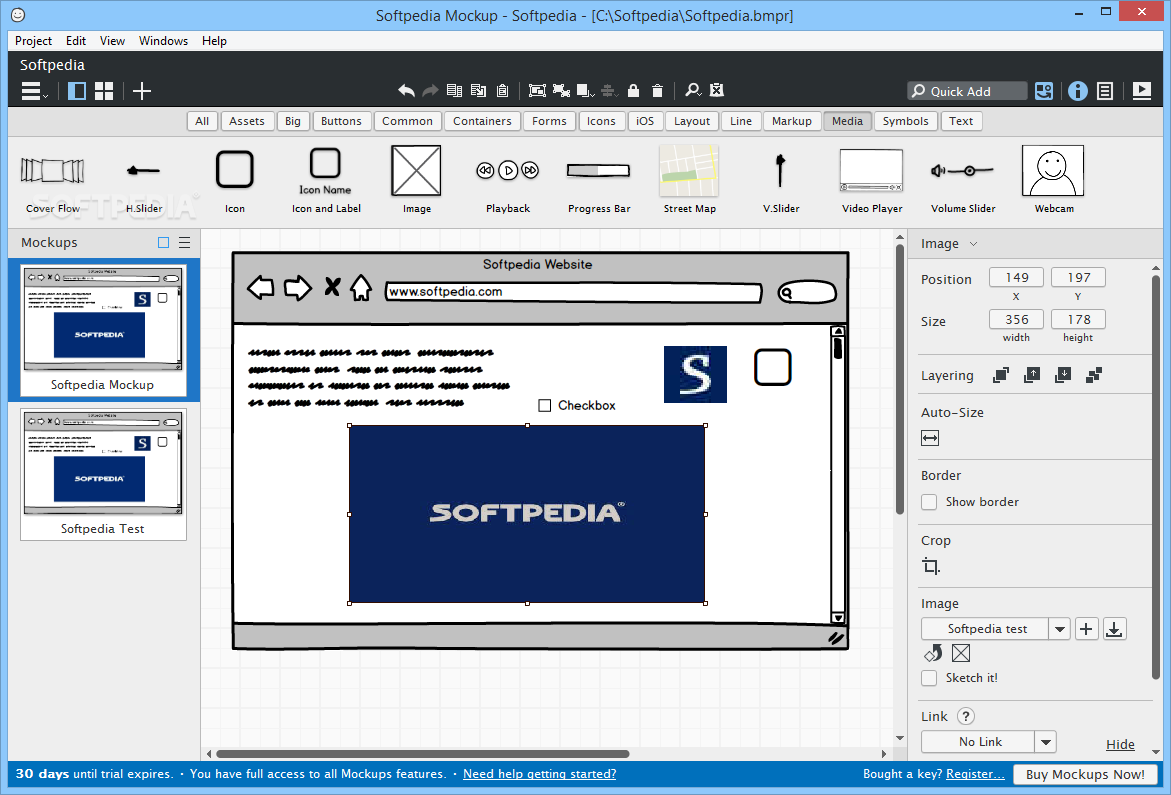Click the Position X value field
The image size is (1171, 795).
click(x=1016, y=278)
